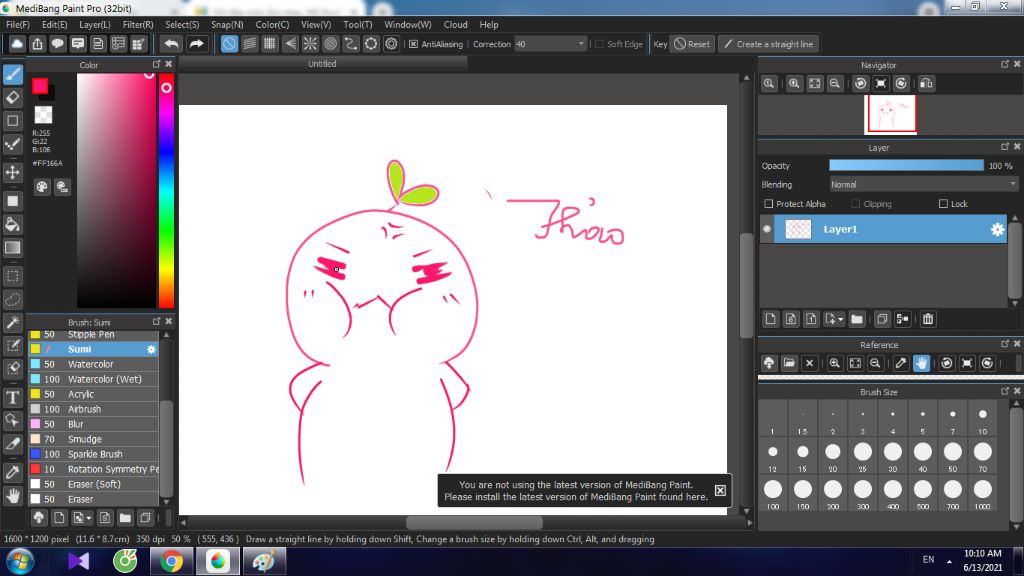
Task: Enable Protect Alpha for the layer
Action: (769, 204)
